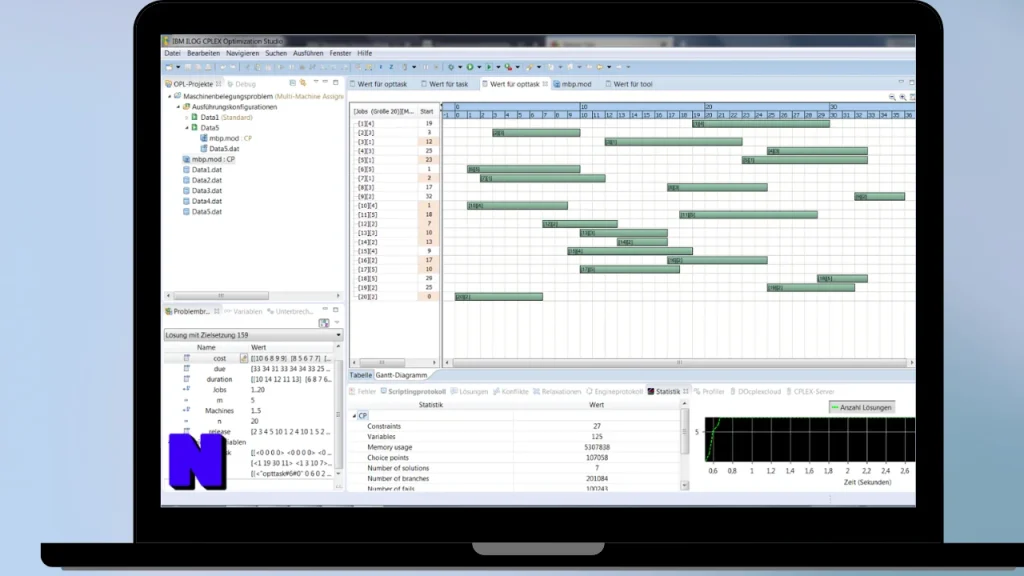
Task: Click the Problembrowser layout icon
Action: [x=324, y=323]
